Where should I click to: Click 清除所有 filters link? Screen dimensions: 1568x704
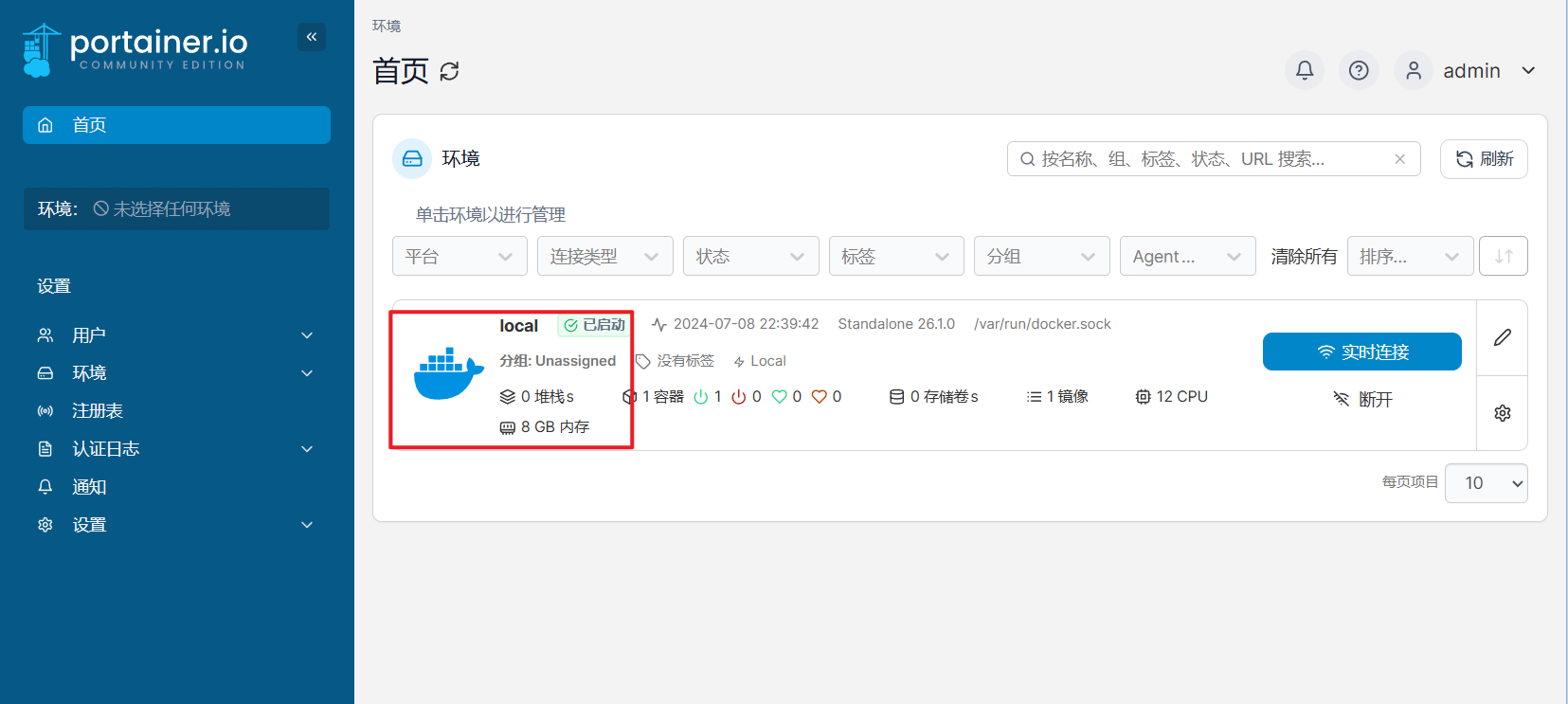1304,257
